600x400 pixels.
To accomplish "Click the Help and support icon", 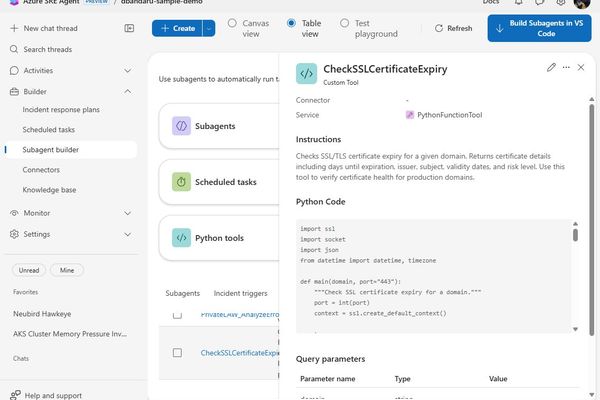I will (x=15, y=395).
